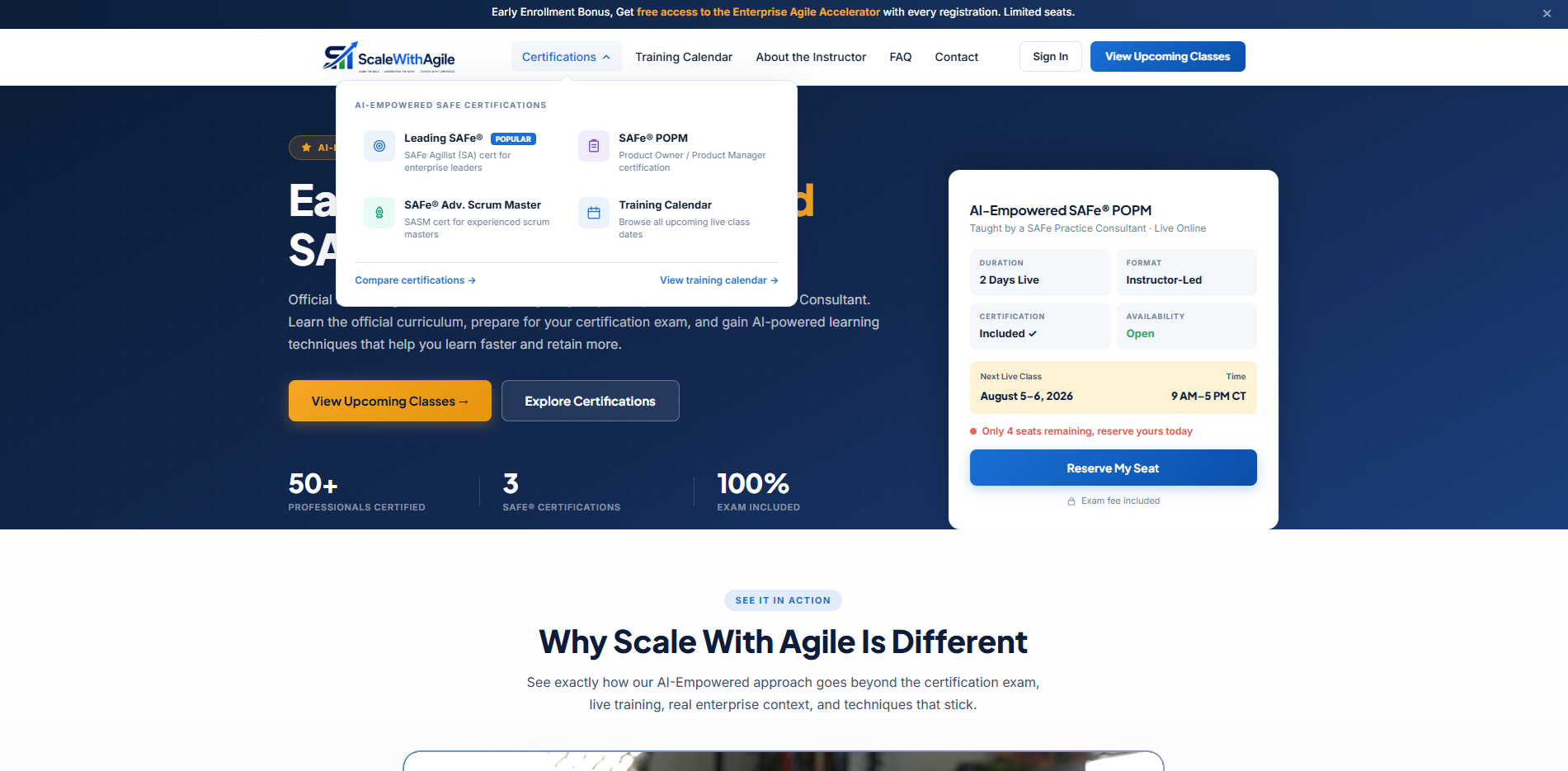Click the star icon in hero badge
This screenshot has width=1568, height=771.
306,148
